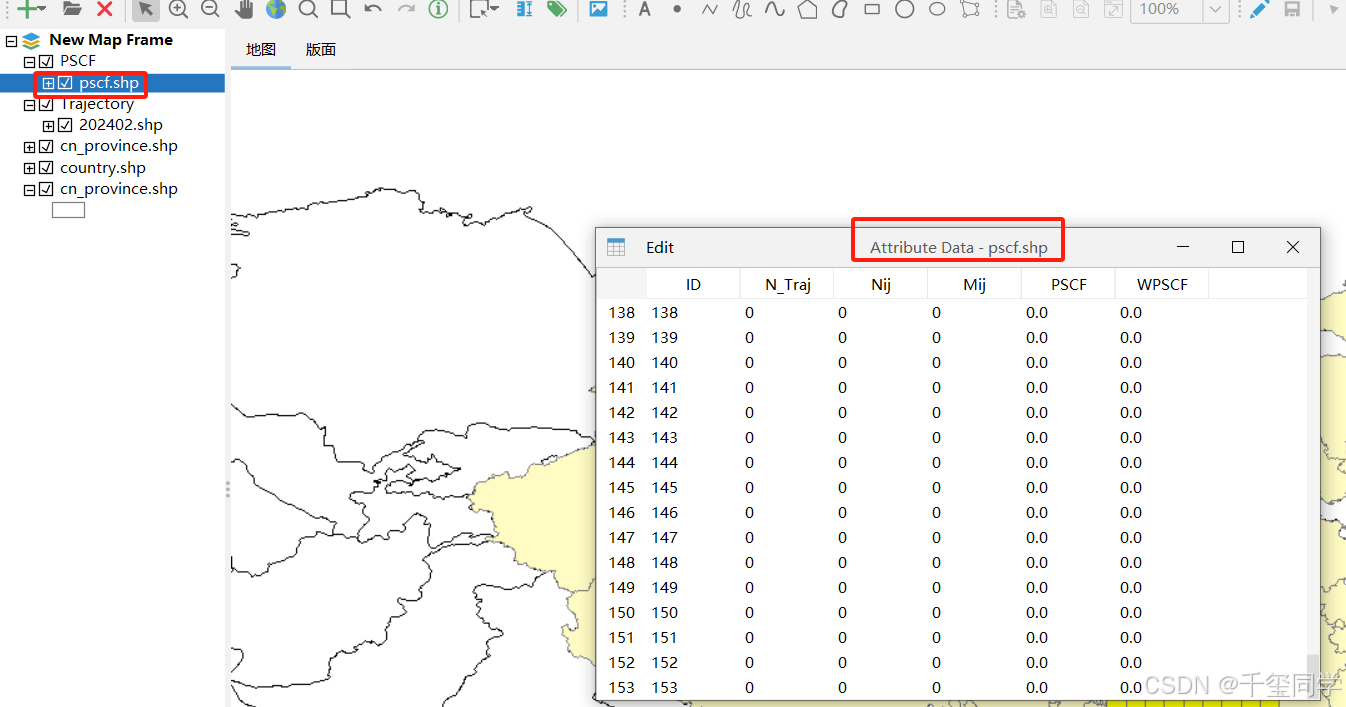Click the blue pencil edit icon
Image resolution: width=1346 pixels, height=707 pixels.
tap(1260, 9)
